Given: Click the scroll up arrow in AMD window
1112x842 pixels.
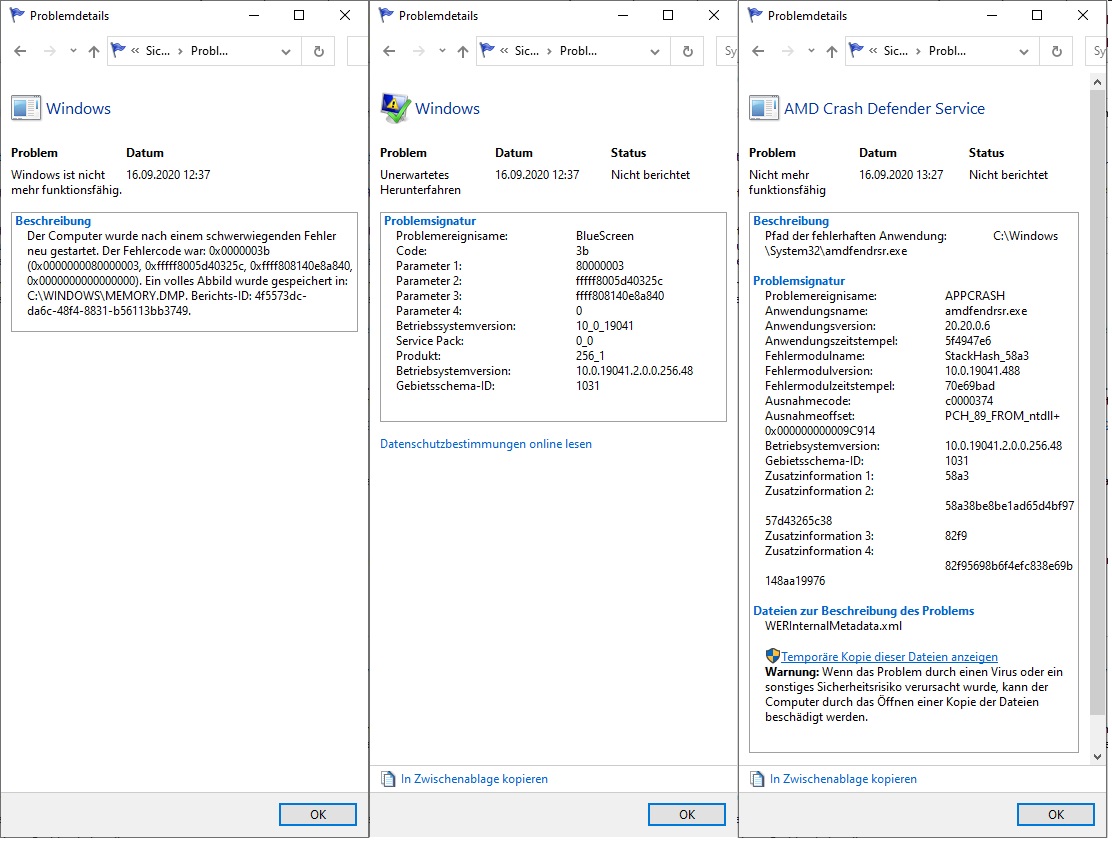Looking at the screenshot, I should pos(1098,82).
